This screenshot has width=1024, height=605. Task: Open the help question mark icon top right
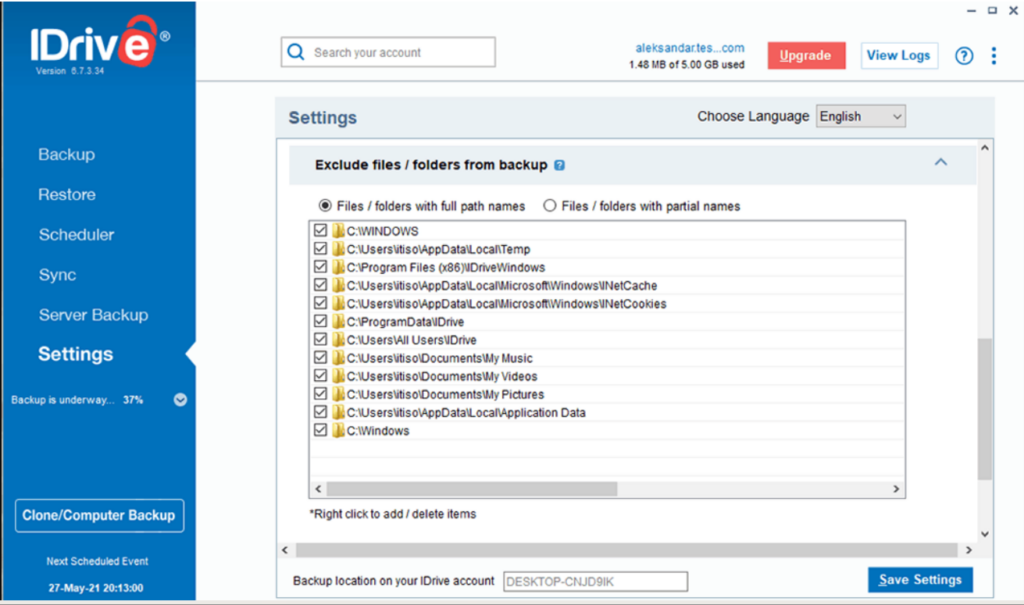(x=963, y=55)
